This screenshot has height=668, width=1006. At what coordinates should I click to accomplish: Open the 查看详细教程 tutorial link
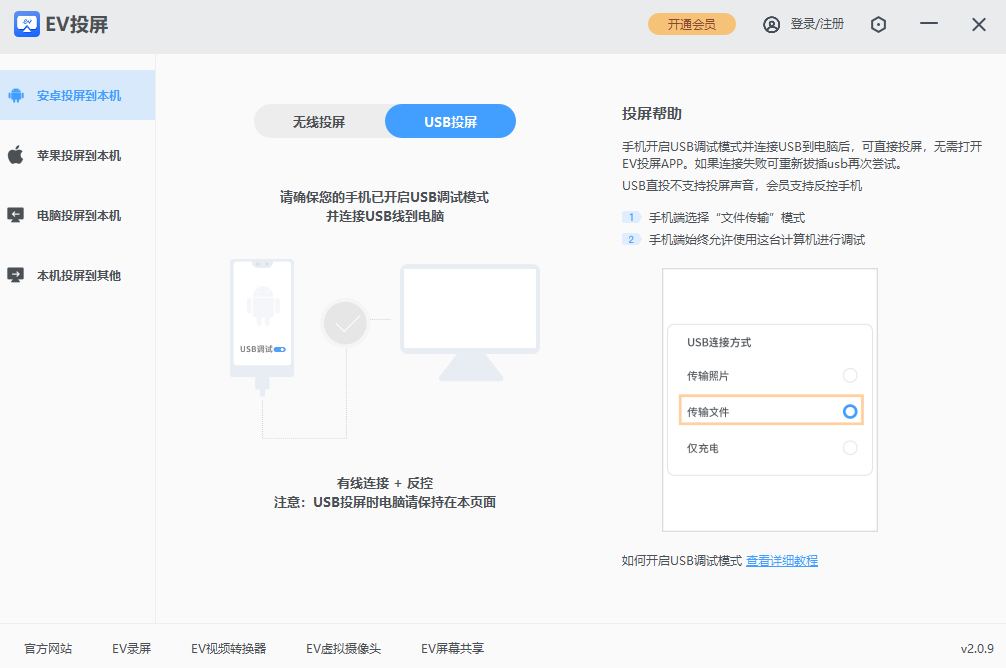pos(781,561)
